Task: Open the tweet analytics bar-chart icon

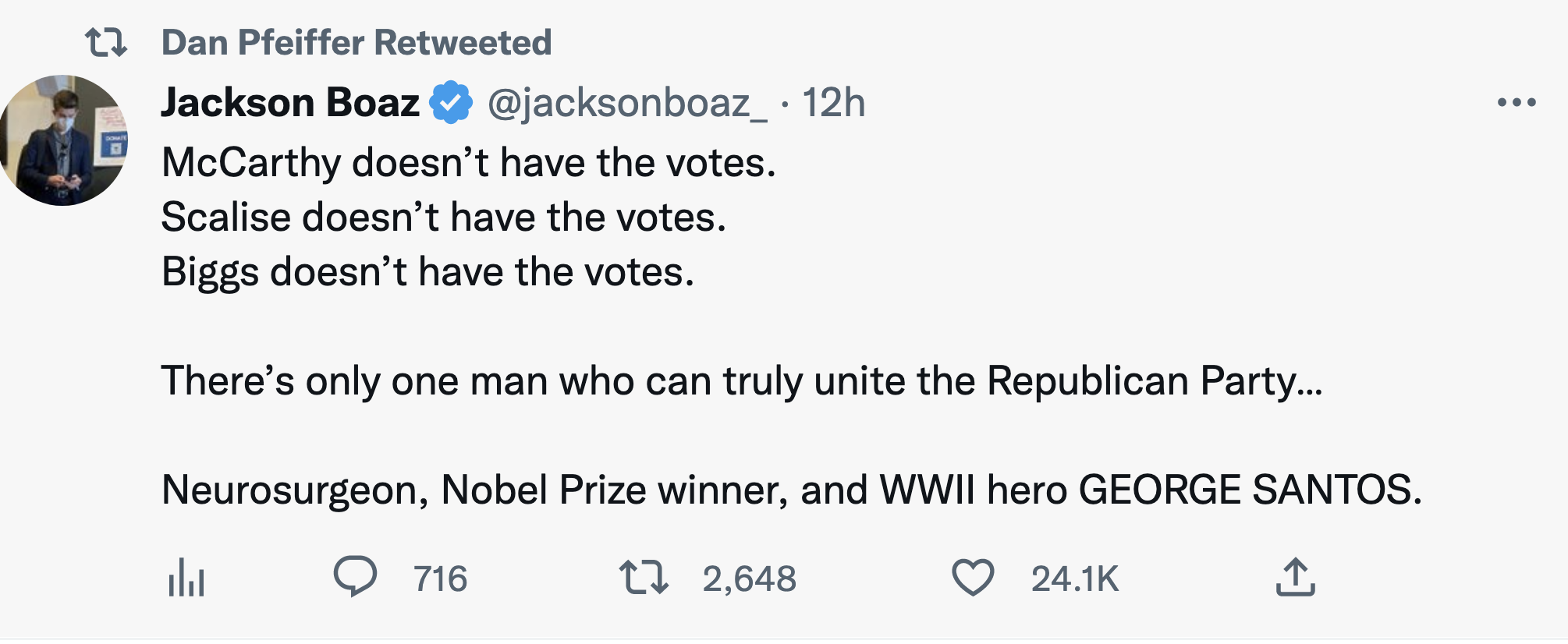Action: click(186, 579)
